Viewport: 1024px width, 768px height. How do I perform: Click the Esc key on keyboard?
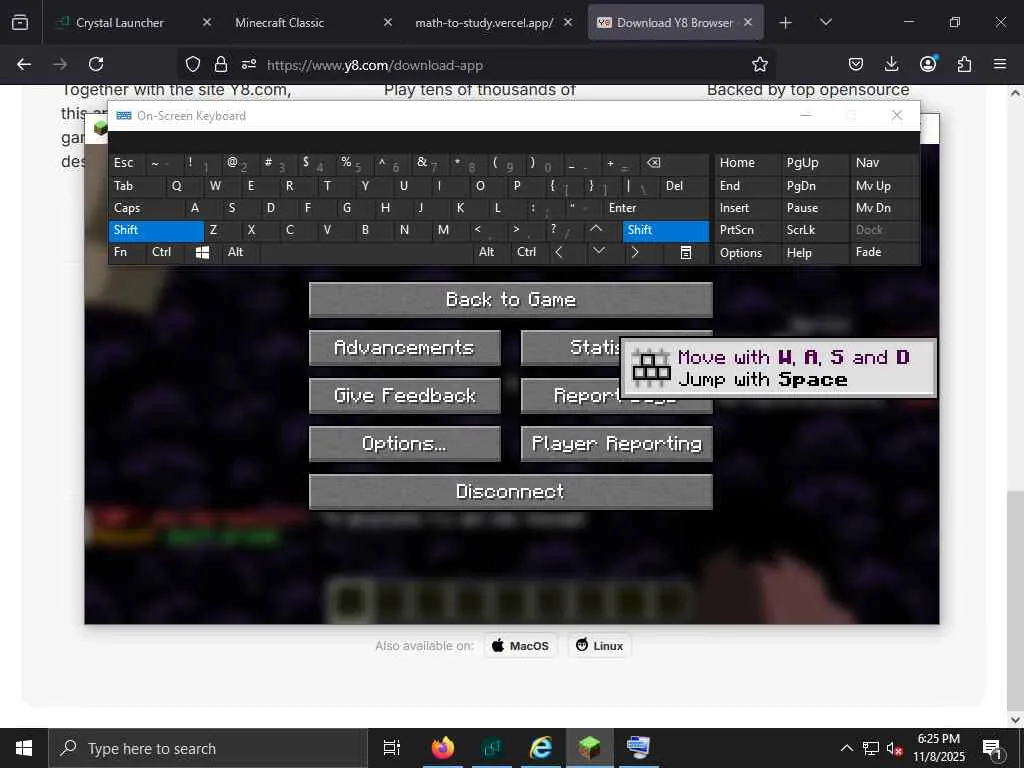click(127, 163)
